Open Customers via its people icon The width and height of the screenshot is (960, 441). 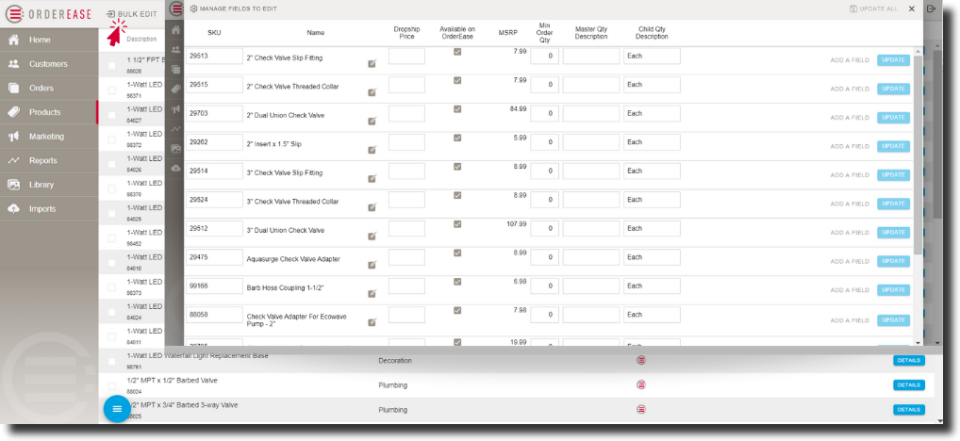(x=14, y=64)
